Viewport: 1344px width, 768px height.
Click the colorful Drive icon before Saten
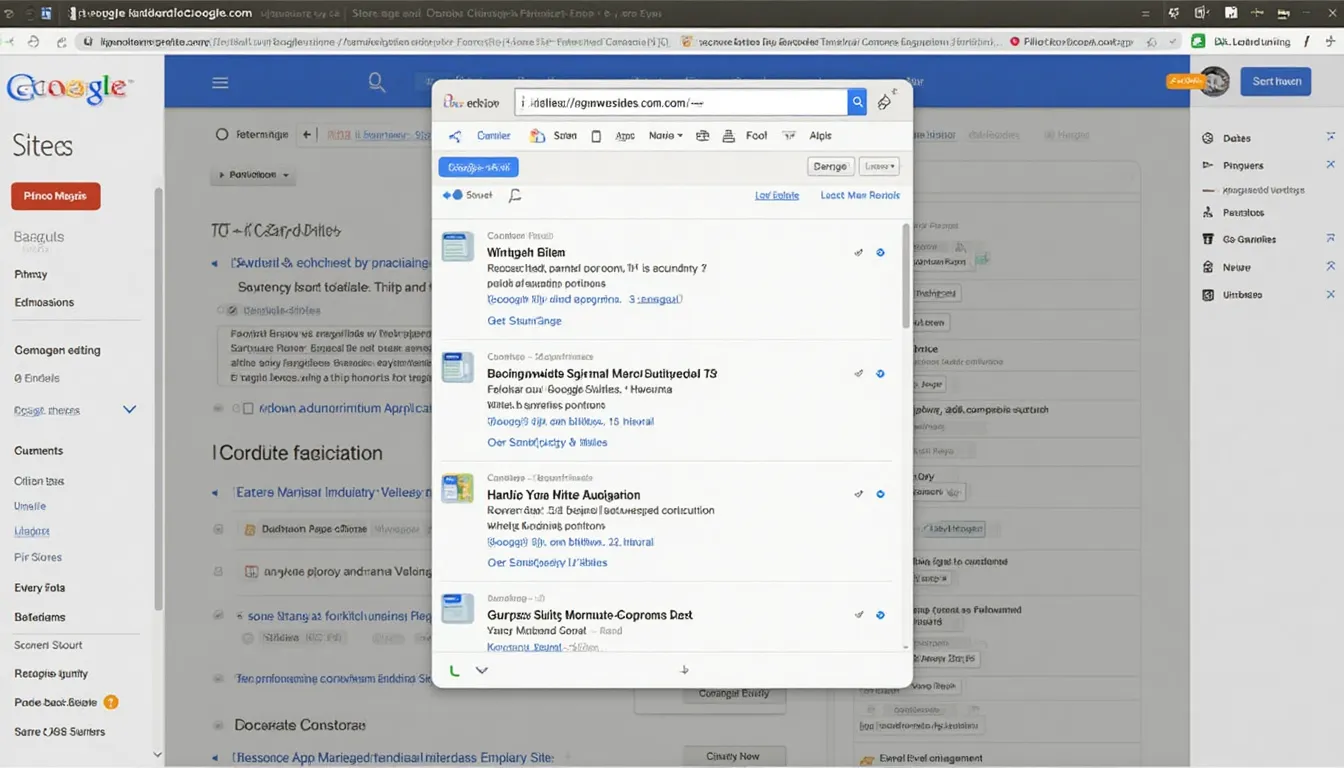[537, 136]
